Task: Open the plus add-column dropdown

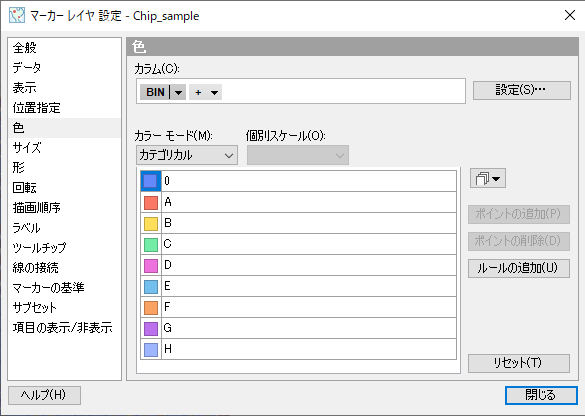Action: click(x=206, y=92)
